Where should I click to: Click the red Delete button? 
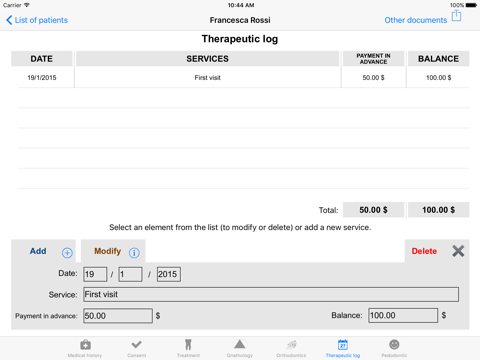tap(424, 251)
